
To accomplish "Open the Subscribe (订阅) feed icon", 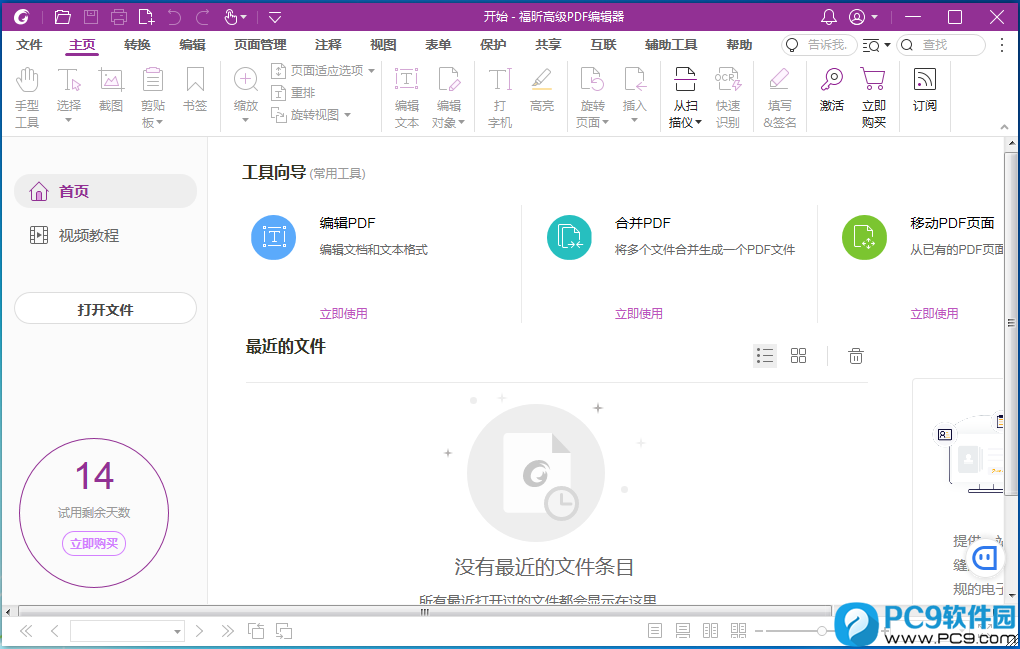I will [924, 79].
